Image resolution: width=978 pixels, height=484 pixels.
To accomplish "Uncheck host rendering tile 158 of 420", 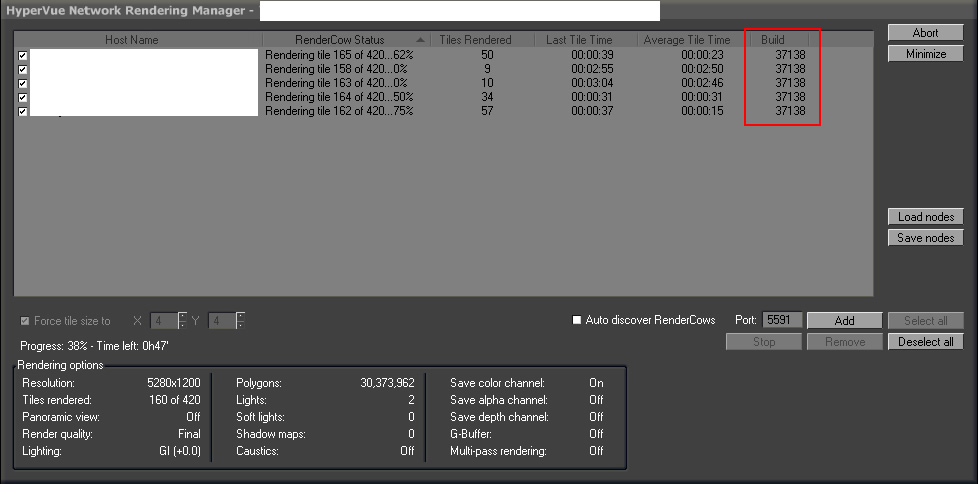I will (x=23, y=69).
